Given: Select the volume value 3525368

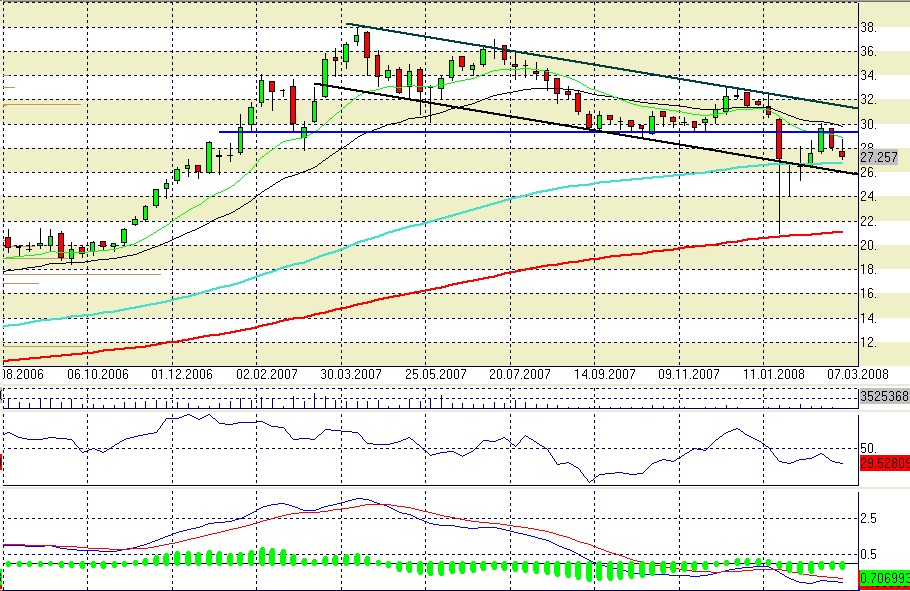Looking at the screenshot, I should 884,397.
